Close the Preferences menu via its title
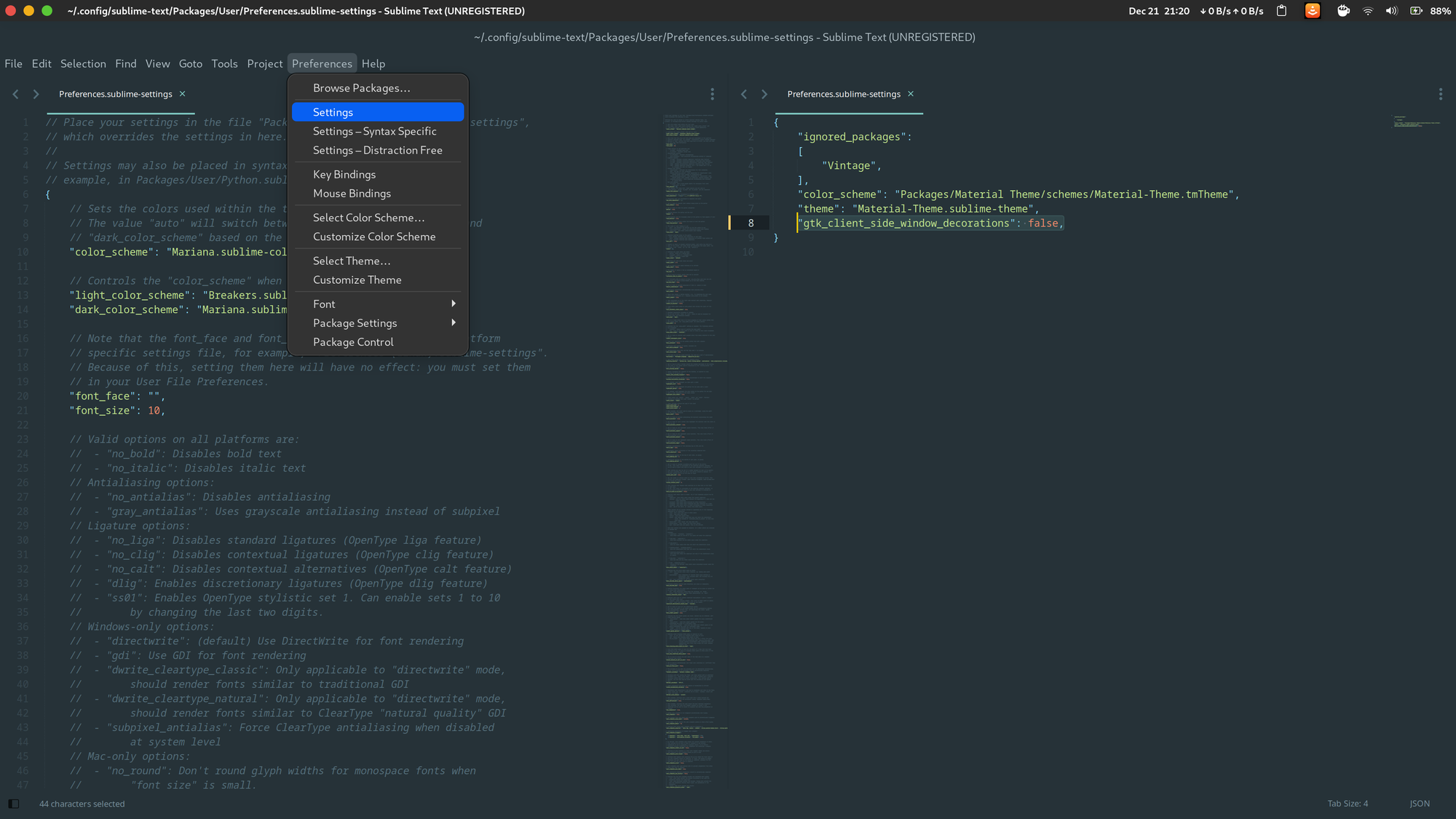Image resolution: width=1456 pixels, height=819 pixels. click(x=322, y=63)
